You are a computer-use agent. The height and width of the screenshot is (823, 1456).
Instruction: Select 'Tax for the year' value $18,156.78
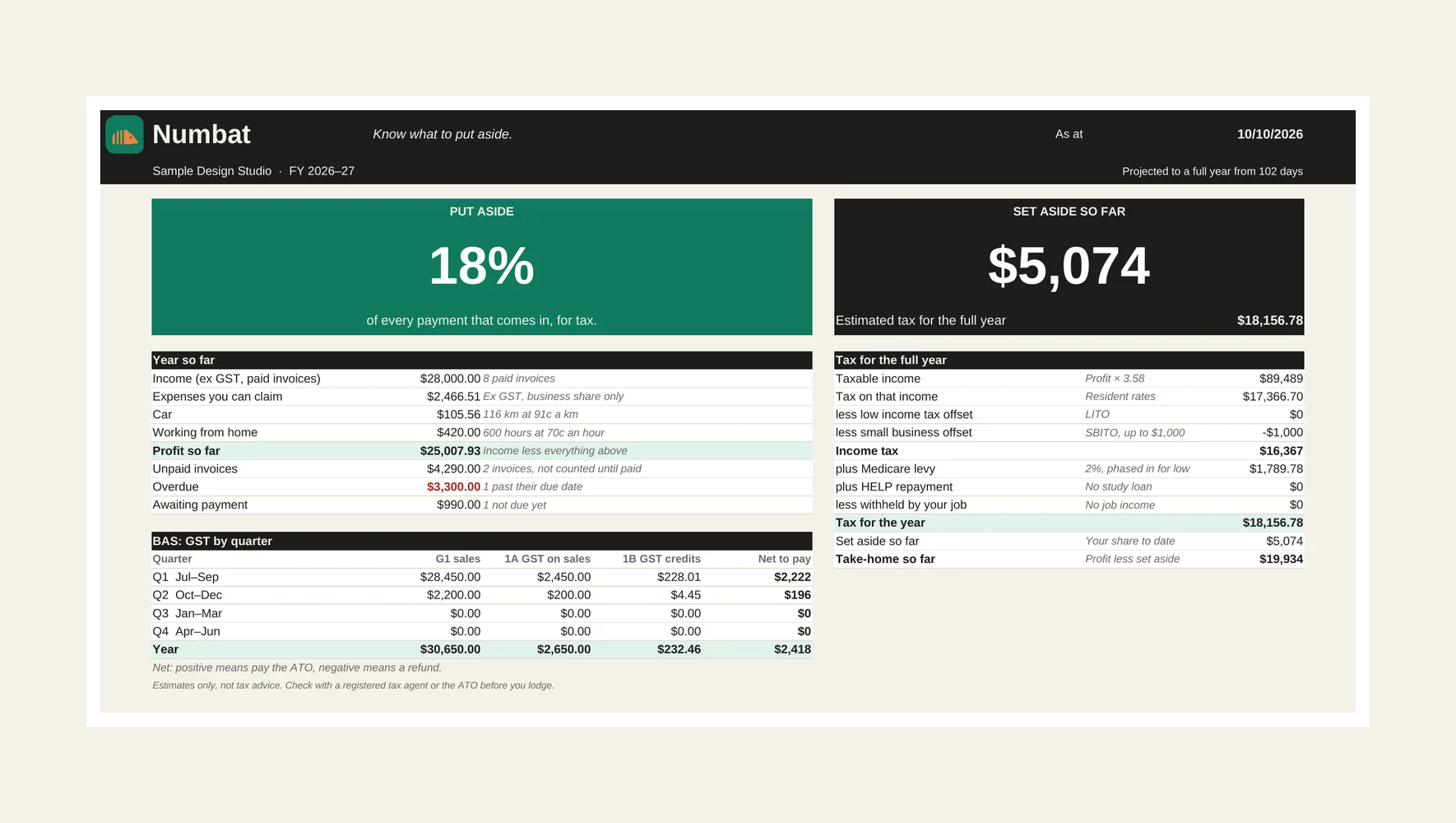(1273, 523)
